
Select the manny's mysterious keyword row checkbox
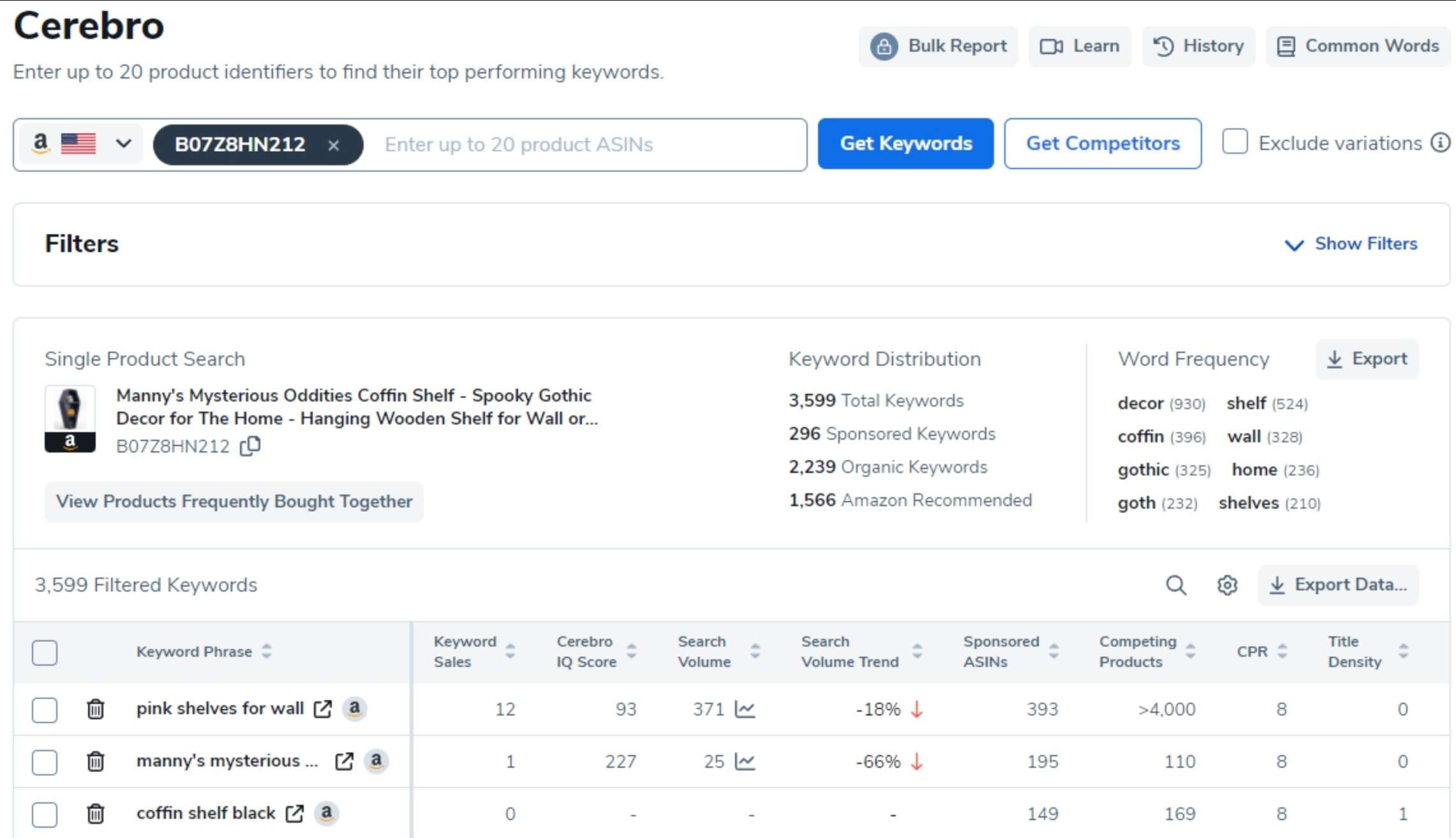tap(45, 762)
